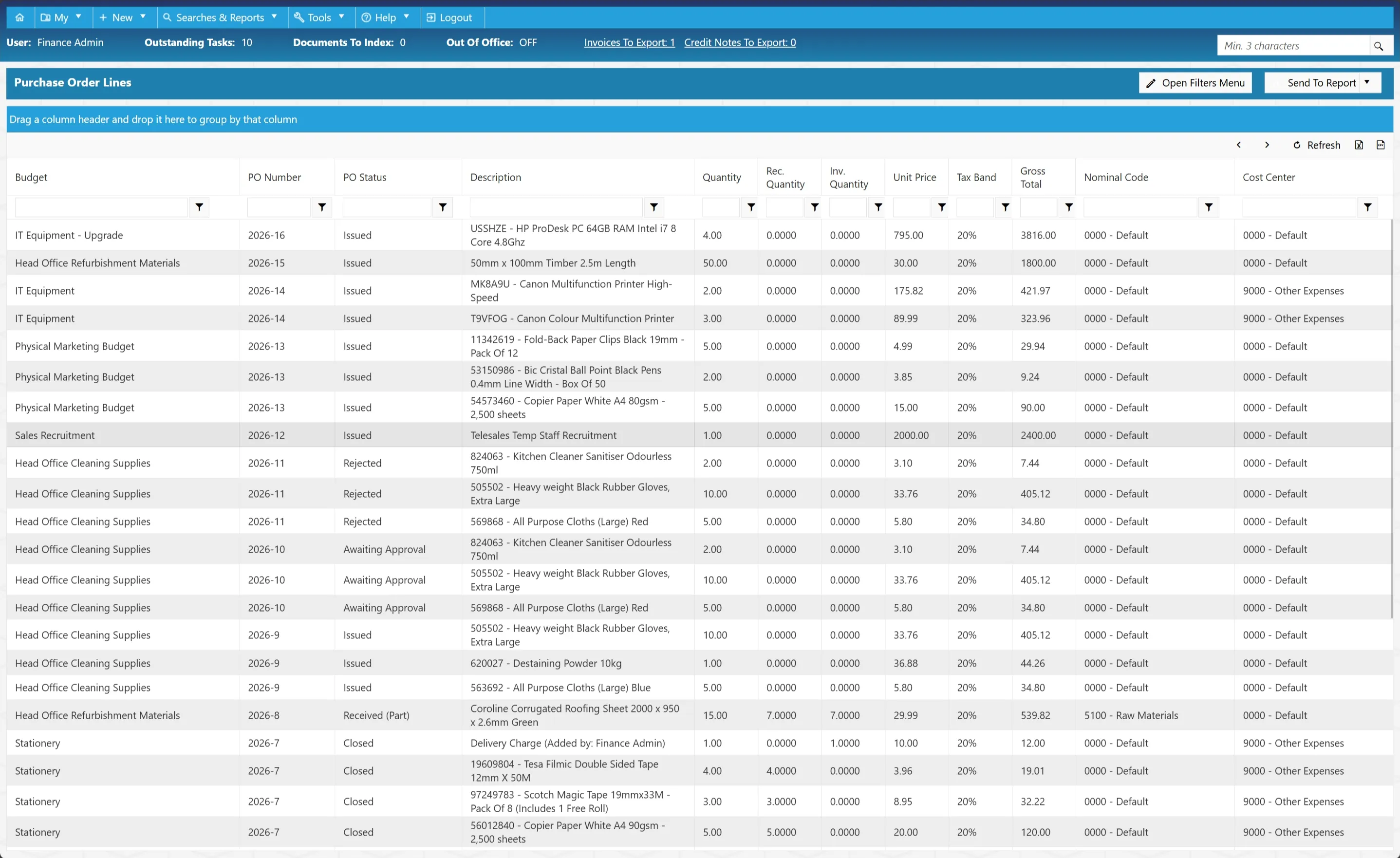Click the Nominal Code filter text box
Screen dimensions: 1400x858
[x=1141, y=207]
